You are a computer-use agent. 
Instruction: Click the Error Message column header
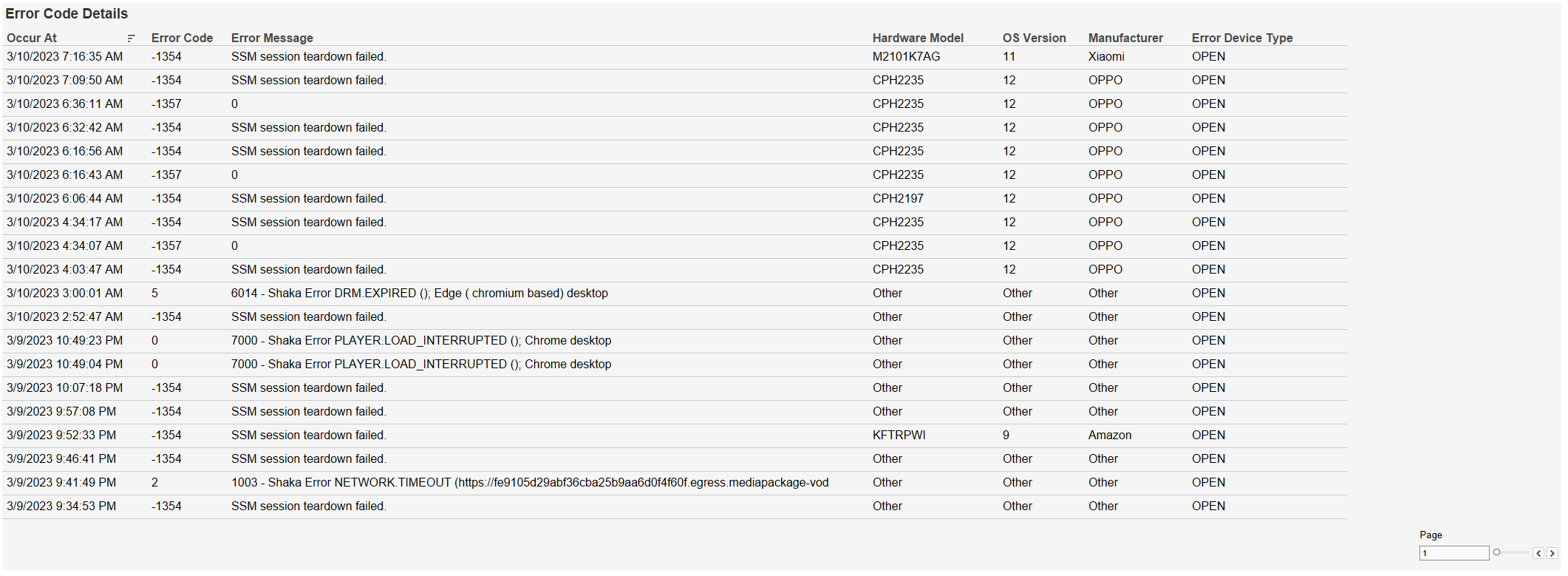(x=272, y=38)
